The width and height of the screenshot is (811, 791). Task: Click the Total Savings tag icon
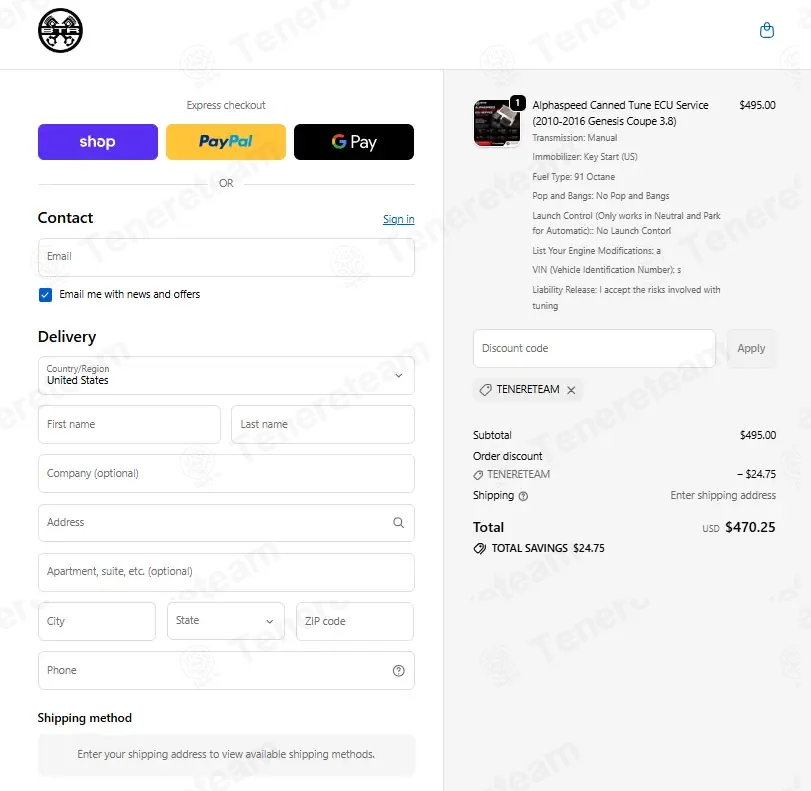(x=479, y=548)
